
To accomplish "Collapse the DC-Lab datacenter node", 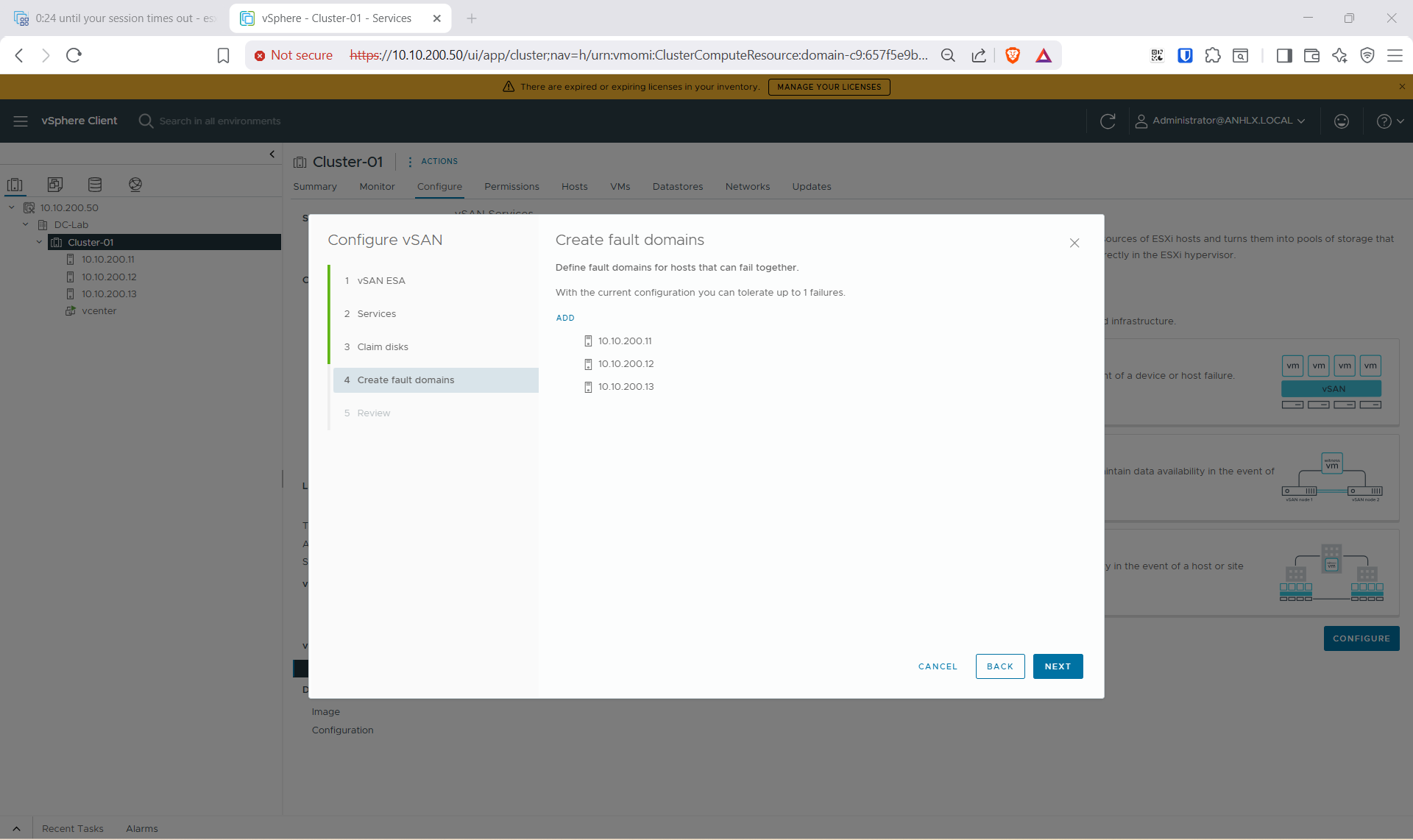I will [x=26, y=224].
